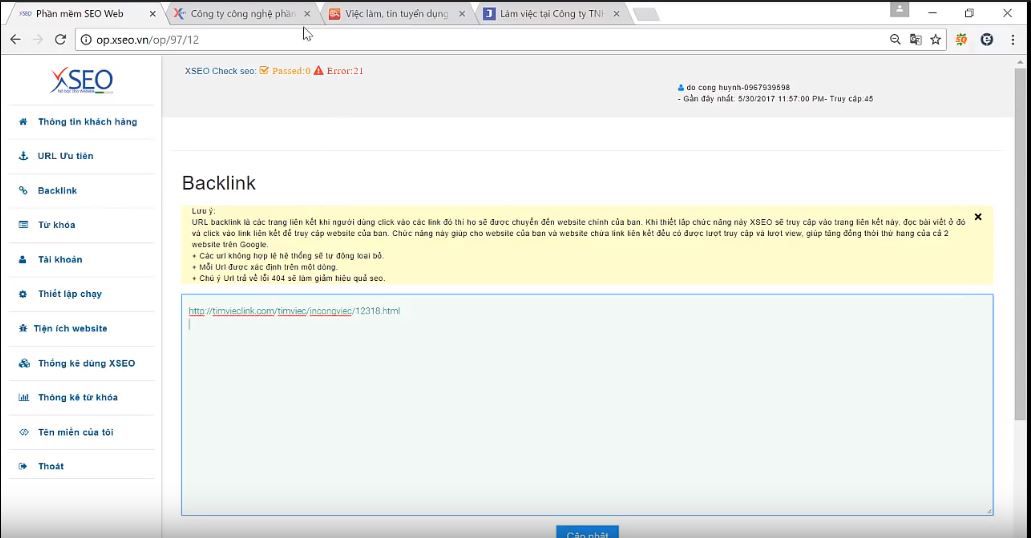Screen dimensions: 1031x538
Task: Click the do cong huynh user name
Action: pos(738,87)
